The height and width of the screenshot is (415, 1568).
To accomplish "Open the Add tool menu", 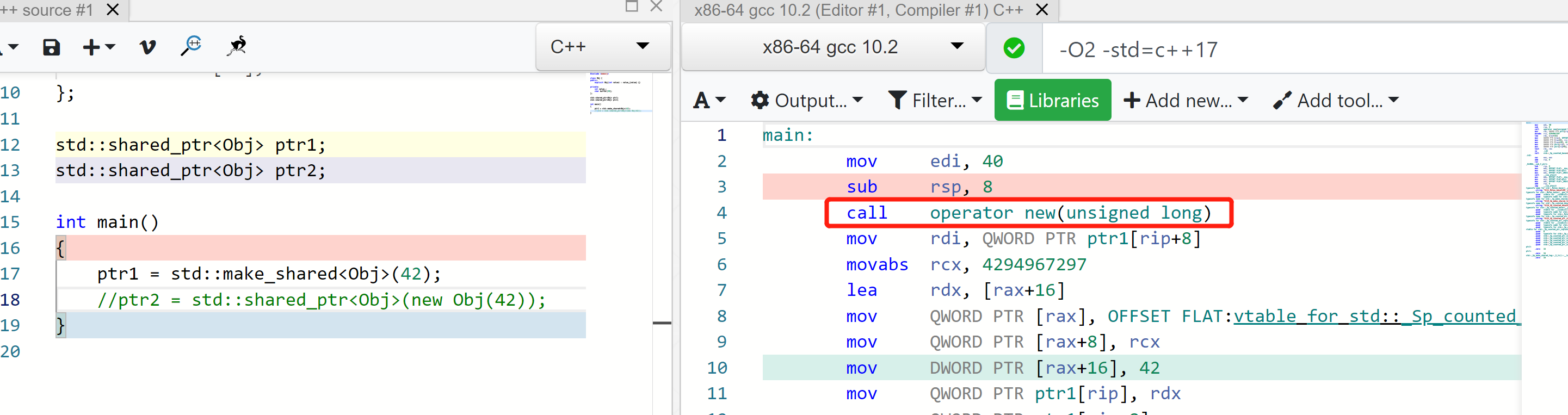I will (x=1336, y=100).
